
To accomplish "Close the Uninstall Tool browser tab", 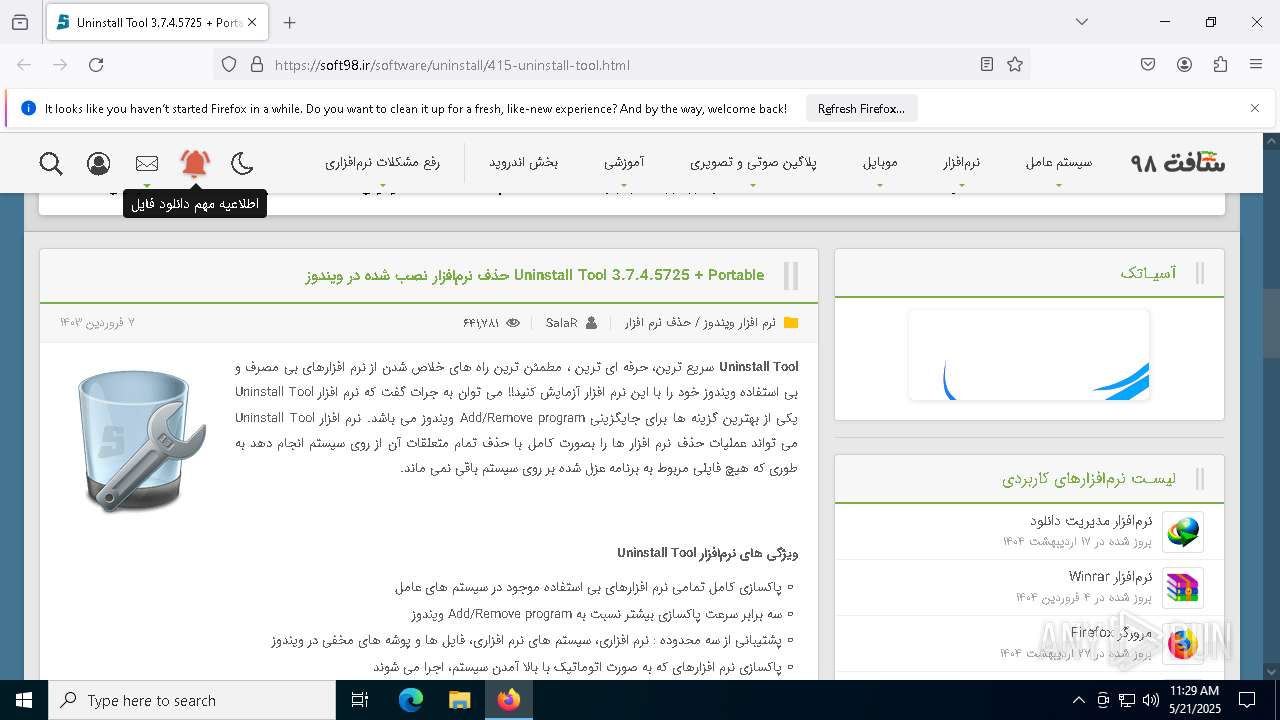I will click(252, 22).
